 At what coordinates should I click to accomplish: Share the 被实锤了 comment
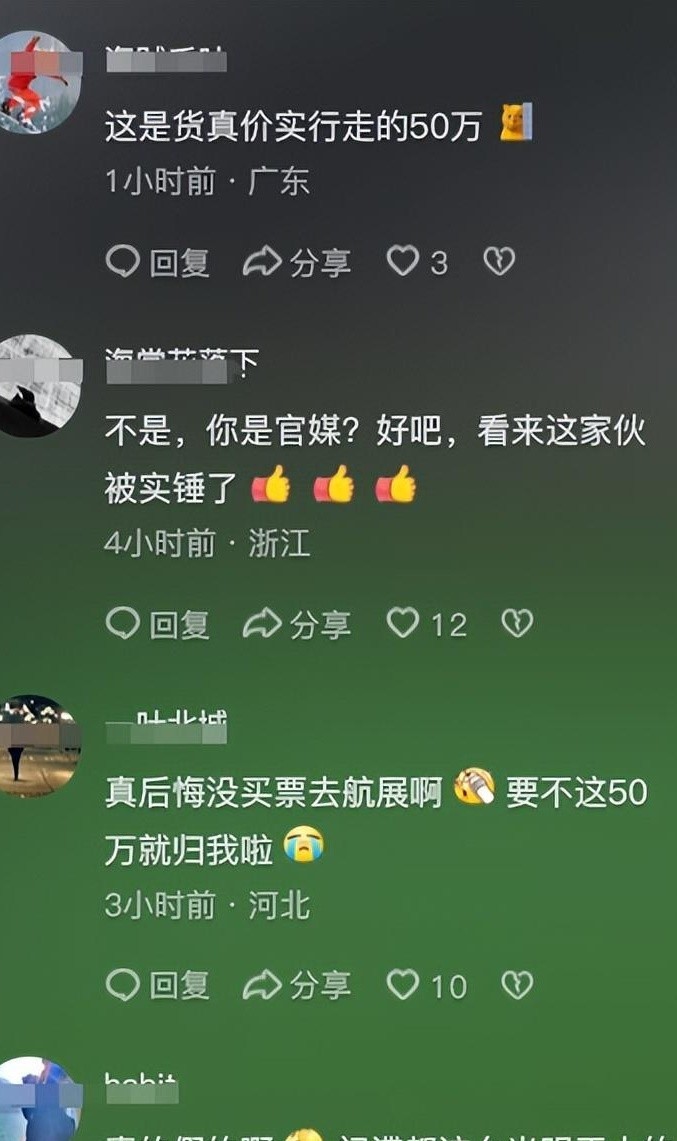point(297,624)
